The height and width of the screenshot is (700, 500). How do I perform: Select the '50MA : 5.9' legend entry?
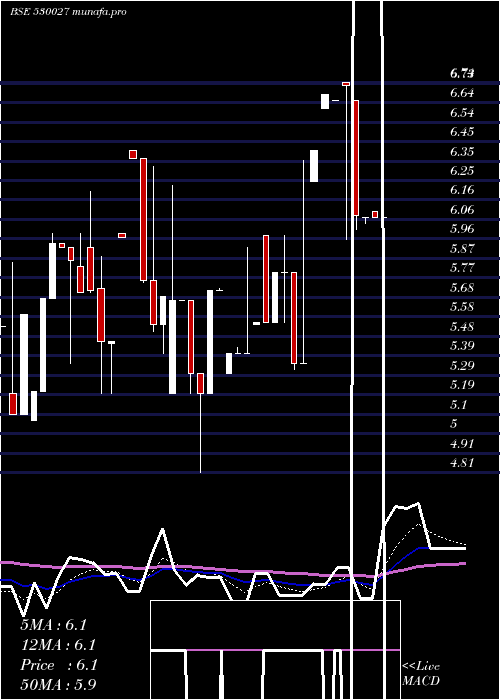point(58,684)
